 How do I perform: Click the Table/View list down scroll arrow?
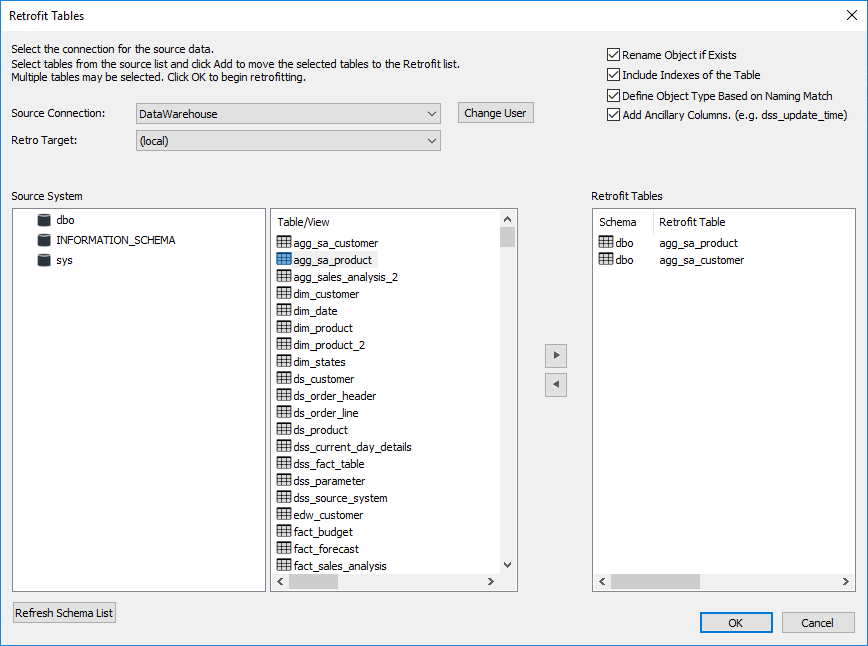(507, 565)
